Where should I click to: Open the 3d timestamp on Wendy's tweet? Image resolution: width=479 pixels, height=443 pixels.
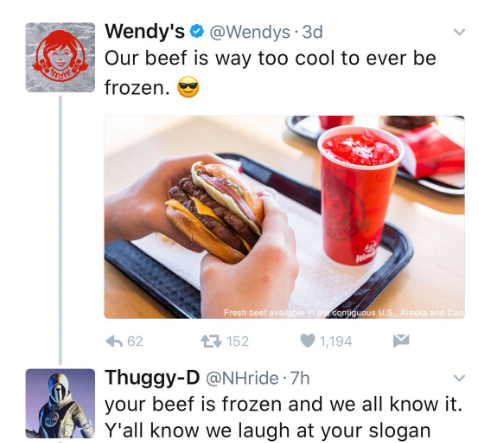point(312,32)
